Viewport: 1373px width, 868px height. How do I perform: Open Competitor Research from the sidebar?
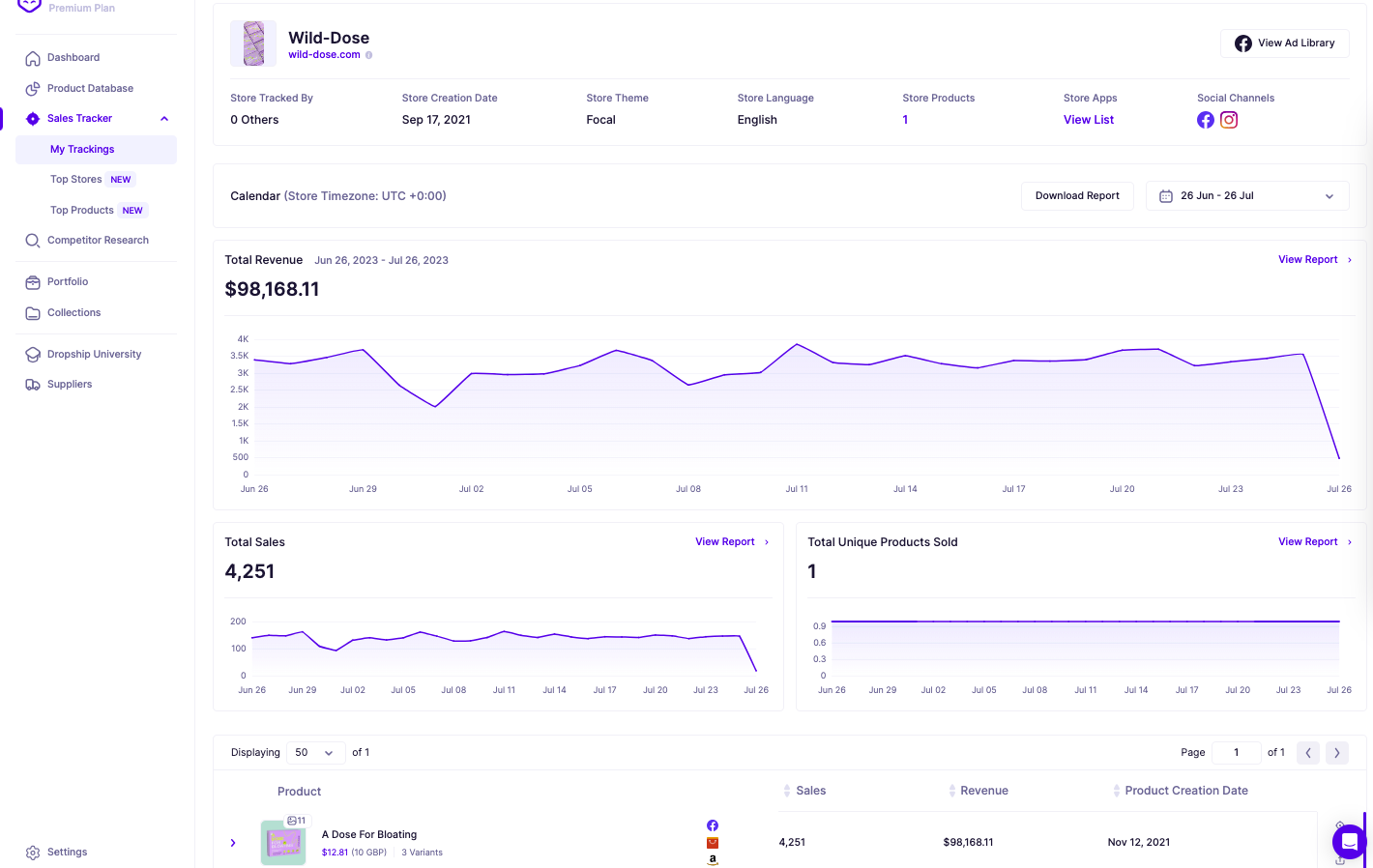click(99, 240)
